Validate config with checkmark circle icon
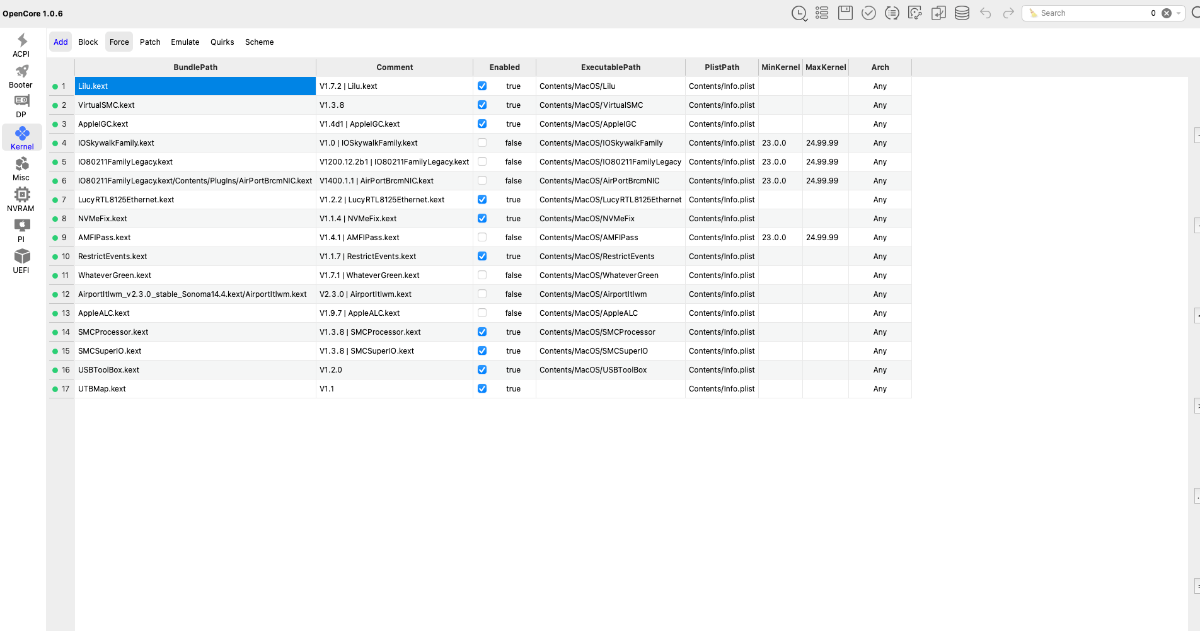 click(x=868, y=13)
